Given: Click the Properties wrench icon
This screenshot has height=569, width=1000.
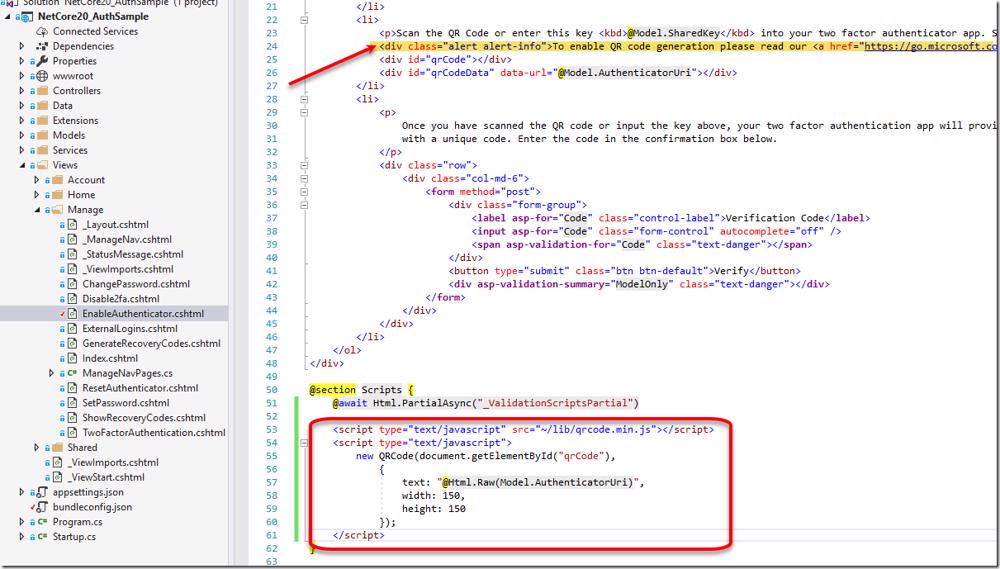Looking at the screenshot, I should (42, 61).
